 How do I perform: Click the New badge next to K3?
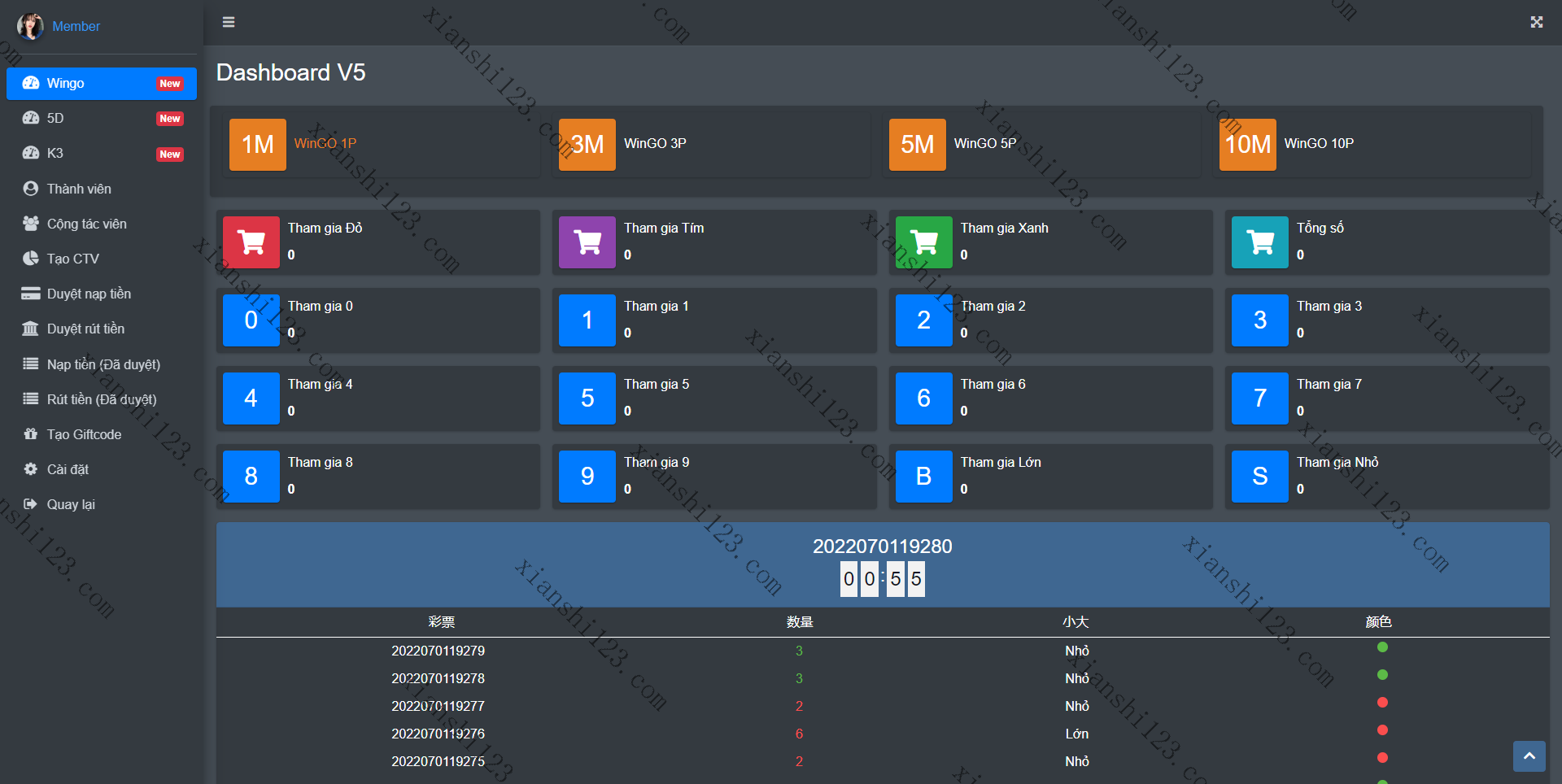pyautogui.click(x=170, y=155)
